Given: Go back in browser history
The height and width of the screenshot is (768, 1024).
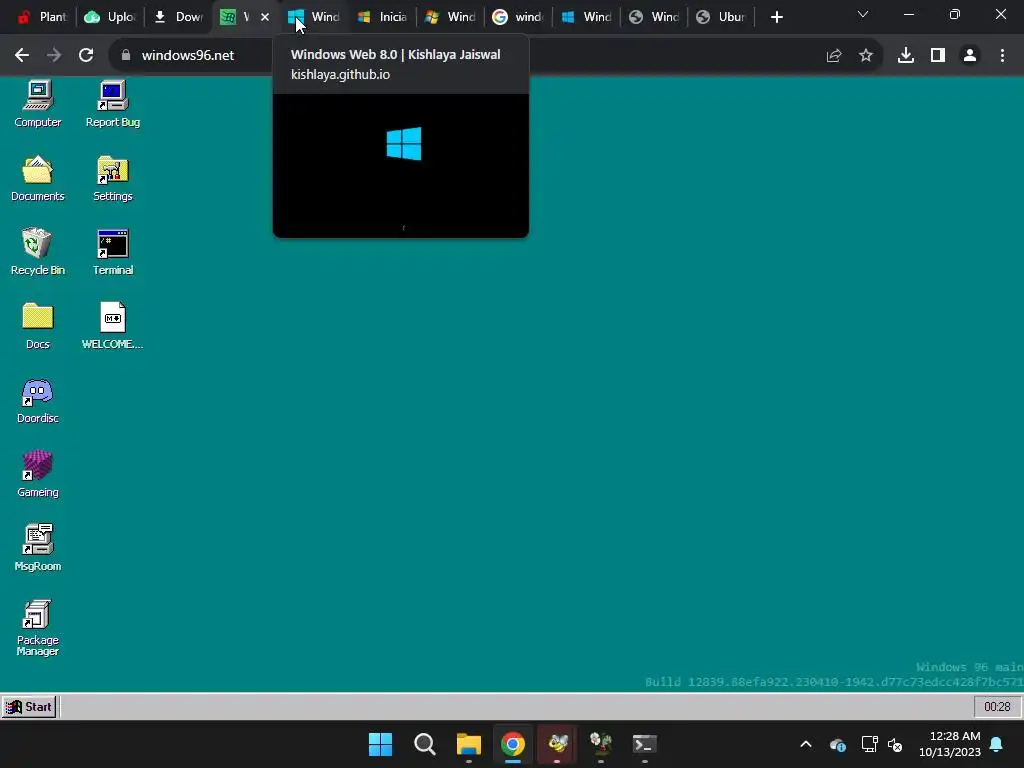Looking at the screenshot, I should pyautogui.click(x=22, y=55).
